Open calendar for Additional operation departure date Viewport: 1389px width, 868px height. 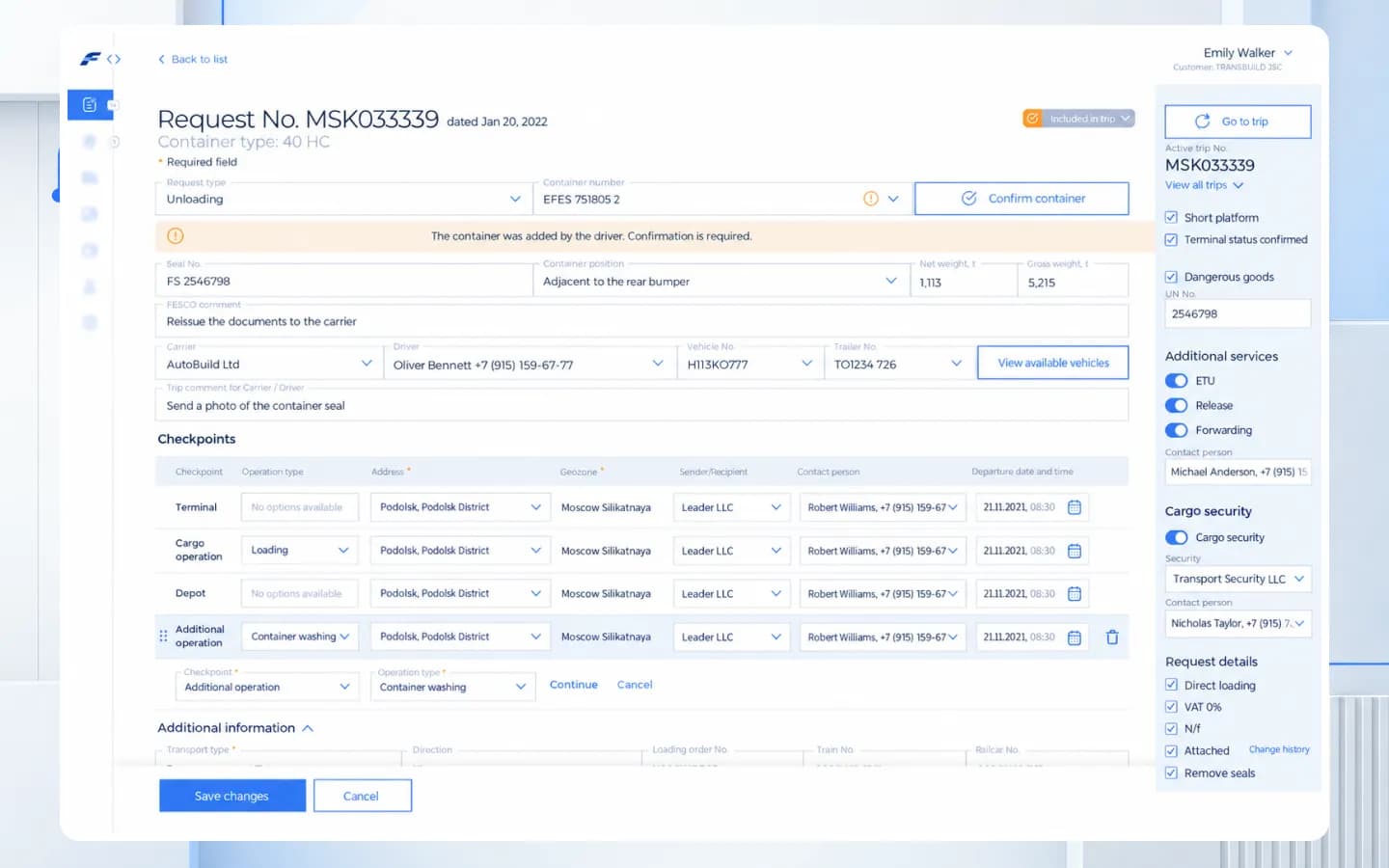tap(1075, 637)
